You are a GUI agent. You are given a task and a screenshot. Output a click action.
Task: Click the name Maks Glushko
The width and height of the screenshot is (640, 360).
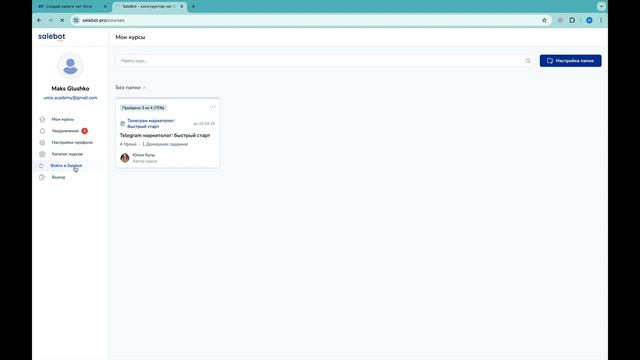pyautogui.click(x=70, y=89)
